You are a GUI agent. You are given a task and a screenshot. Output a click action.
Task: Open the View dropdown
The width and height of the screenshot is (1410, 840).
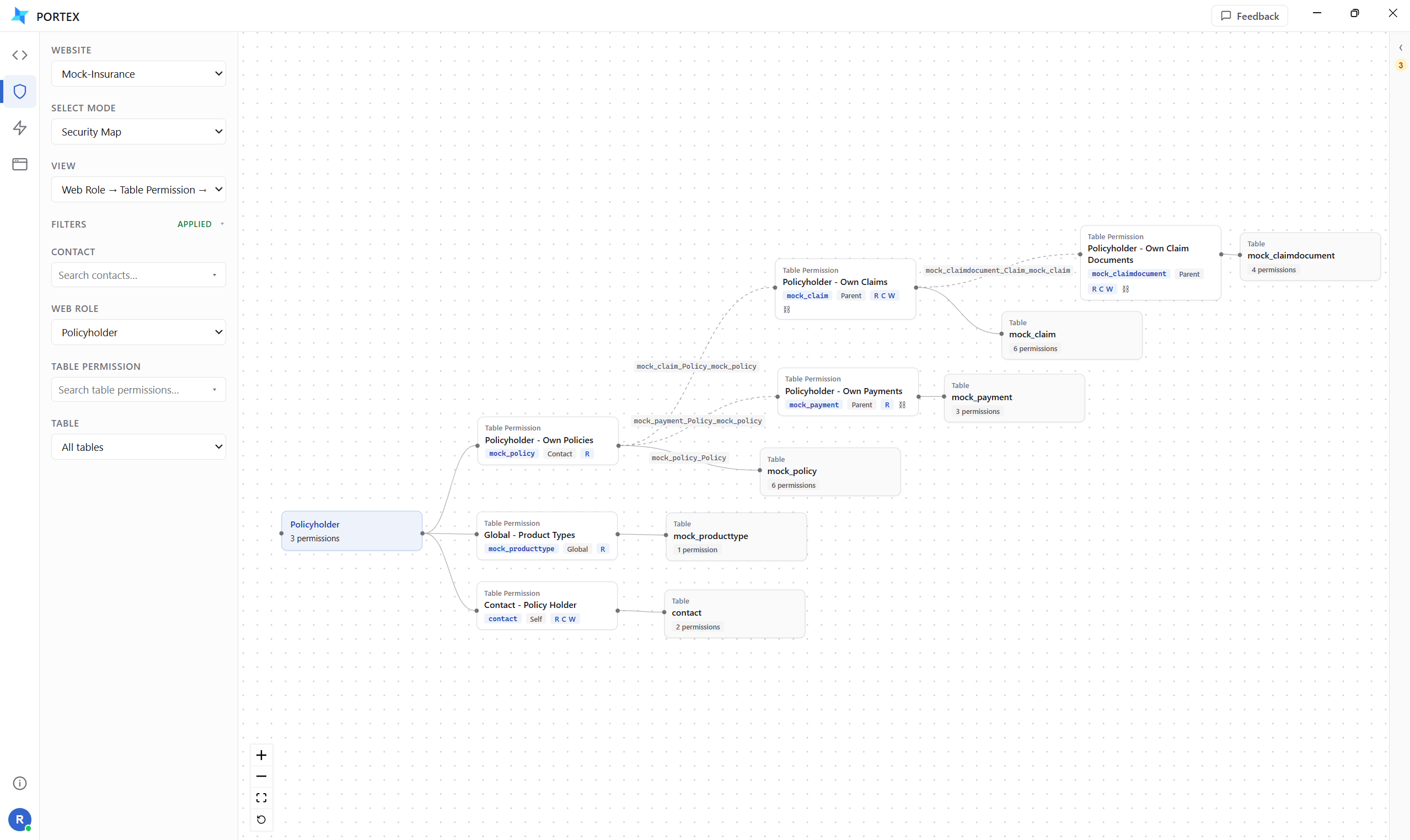(139, 190)
